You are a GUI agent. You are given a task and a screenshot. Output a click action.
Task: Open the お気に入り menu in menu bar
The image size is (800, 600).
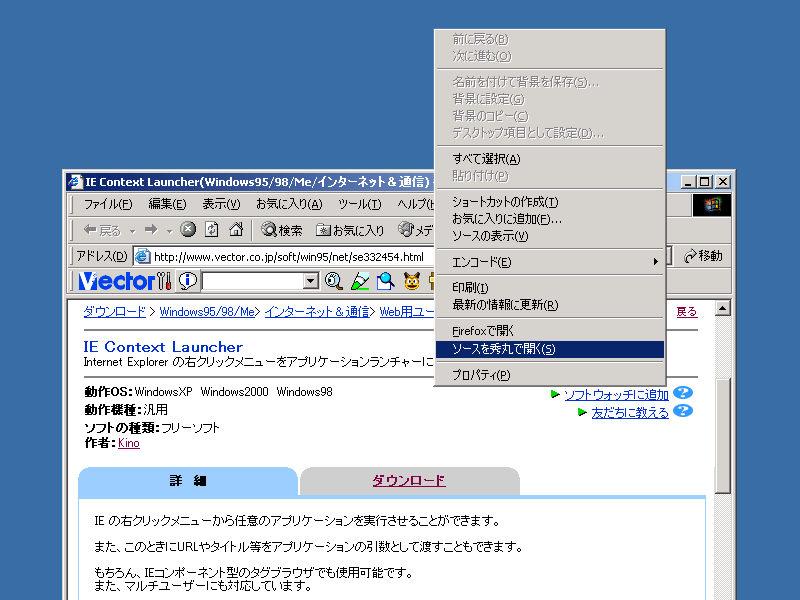(289, 205)
